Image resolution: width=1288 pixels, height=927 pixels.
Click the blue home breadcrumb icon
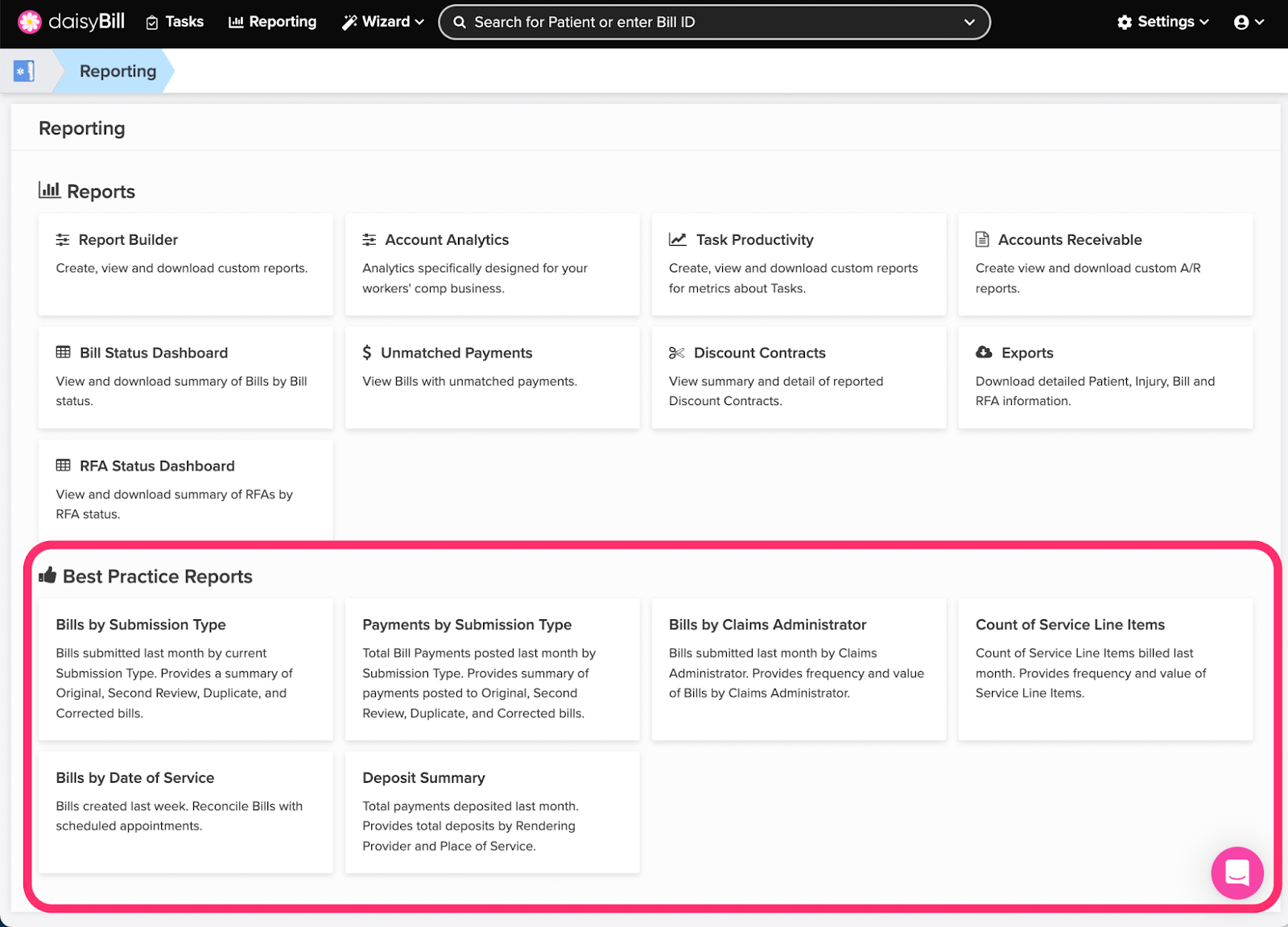24,71
